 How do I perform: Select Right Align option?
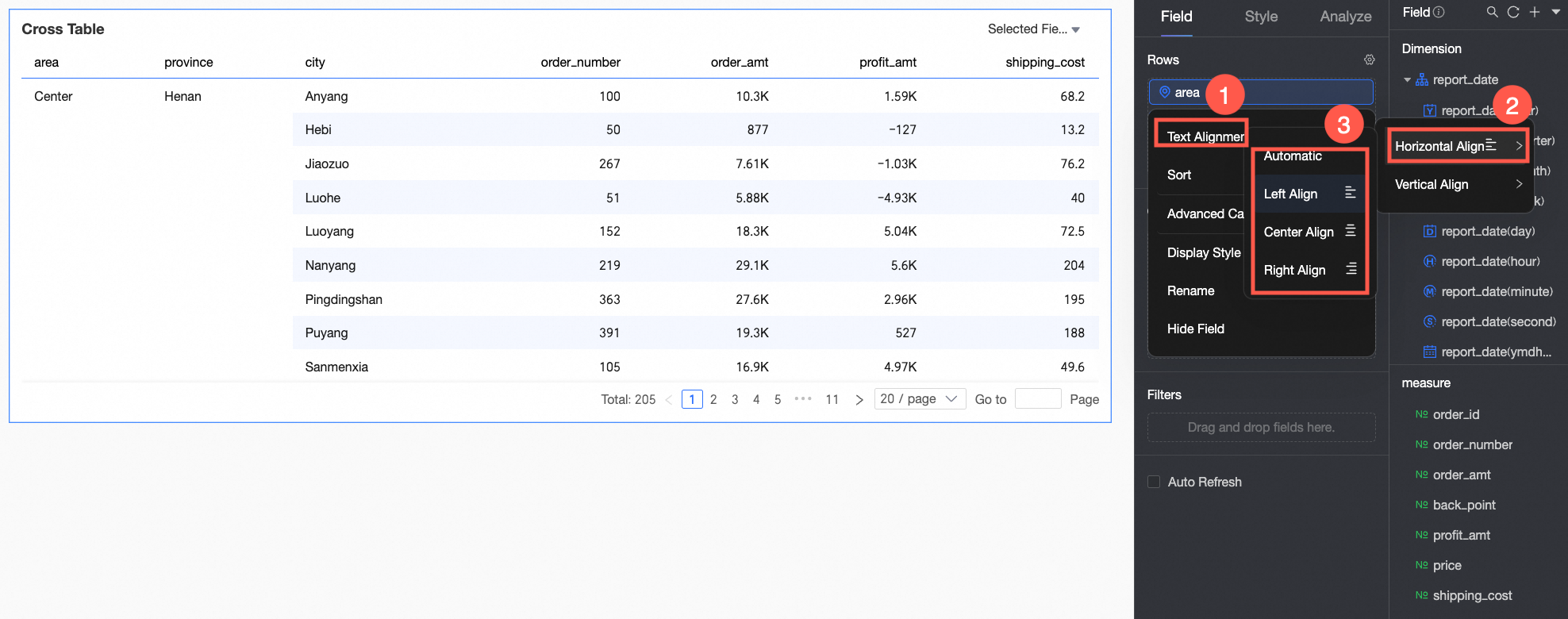(x=1309, y=270)
